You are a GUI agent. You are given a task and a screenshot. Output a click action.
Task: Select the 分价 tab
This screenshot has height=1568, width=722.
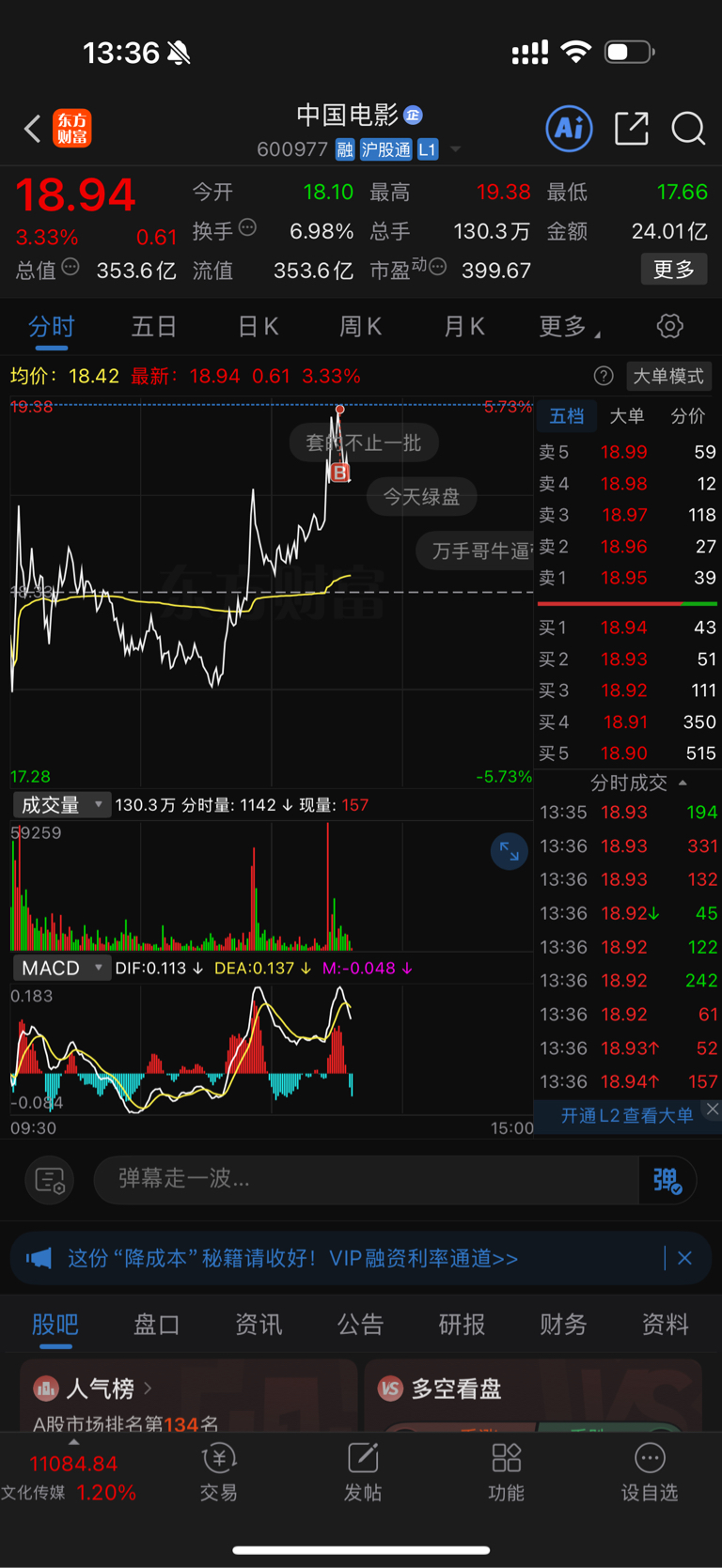[x=688, y=416]
